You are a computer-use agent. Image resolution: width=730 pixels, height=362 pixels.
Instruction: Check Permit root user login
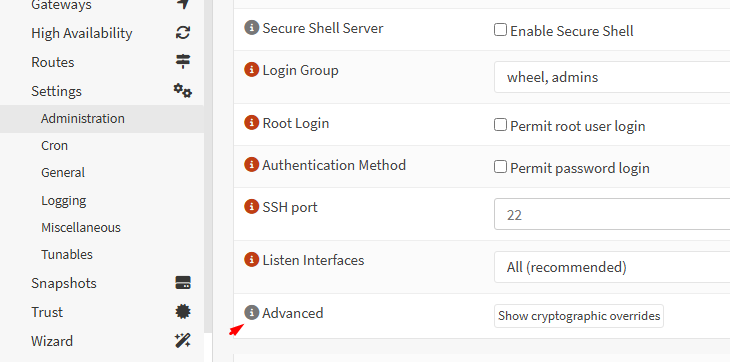point(500,125)
